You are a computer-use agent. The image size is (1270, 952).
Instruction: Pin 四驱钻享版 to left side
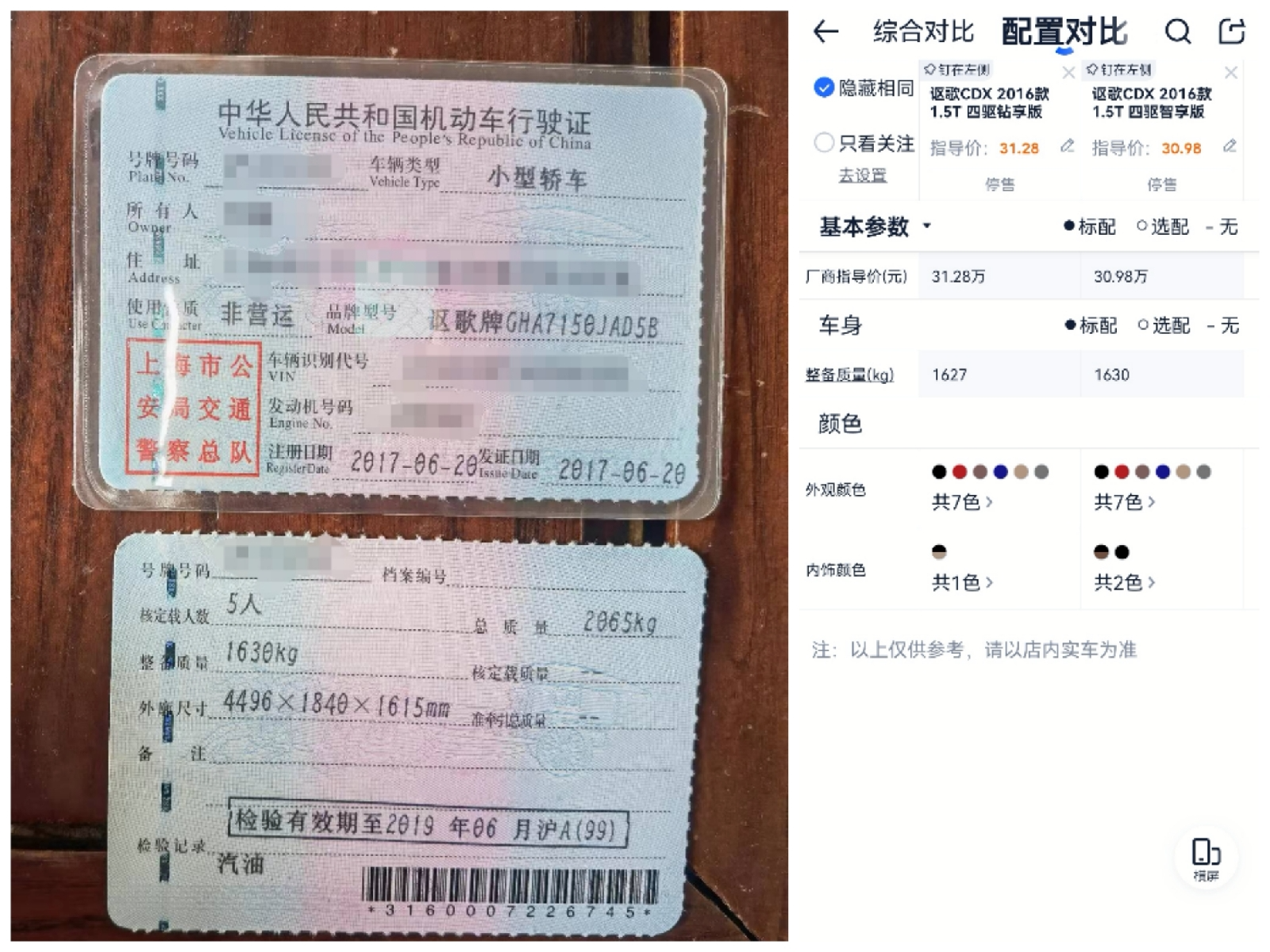pos(956,70)
